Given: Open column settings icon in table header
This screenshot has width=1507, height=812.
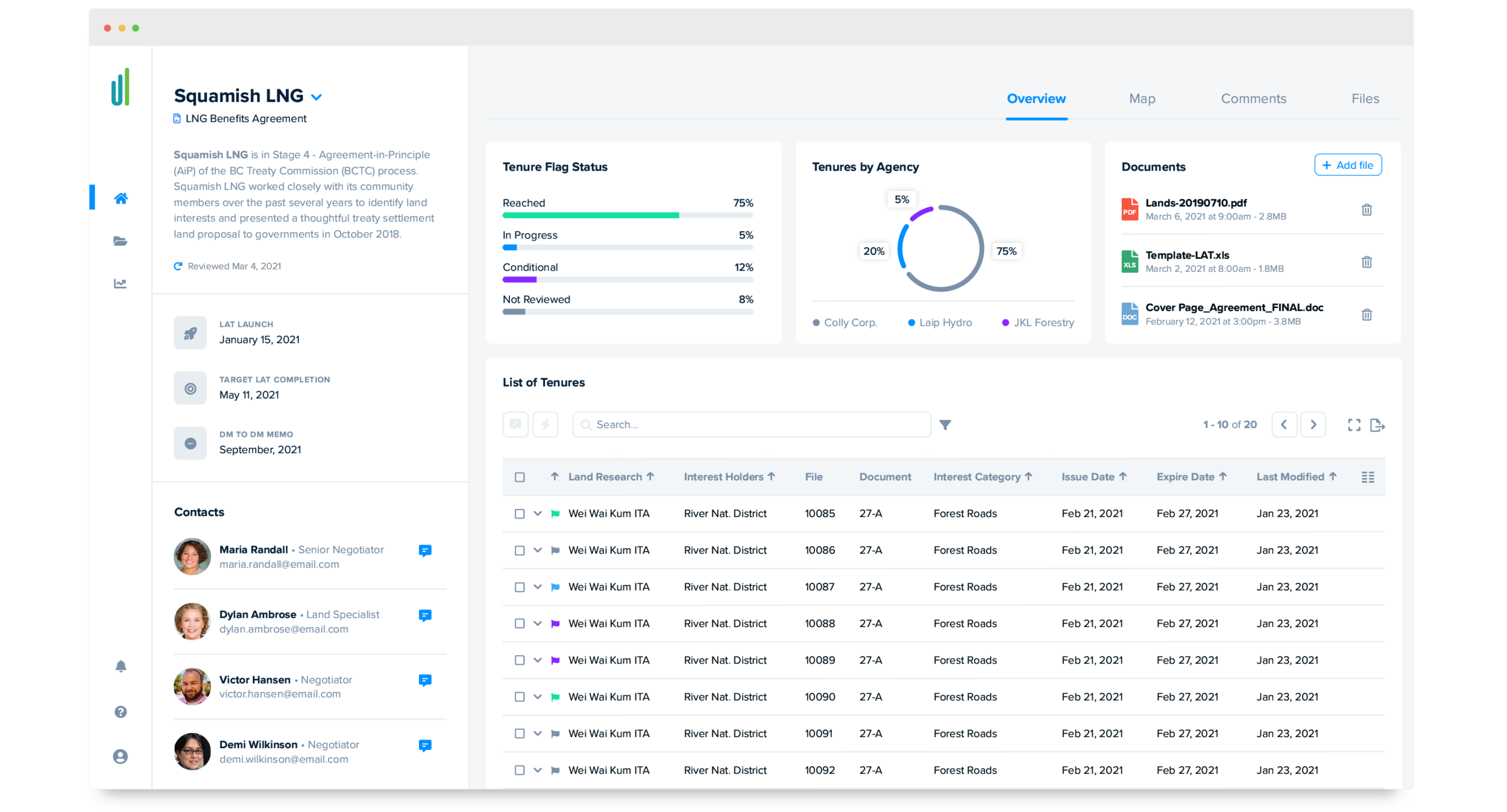Looking at the screenshot, I should [1368, 477].
